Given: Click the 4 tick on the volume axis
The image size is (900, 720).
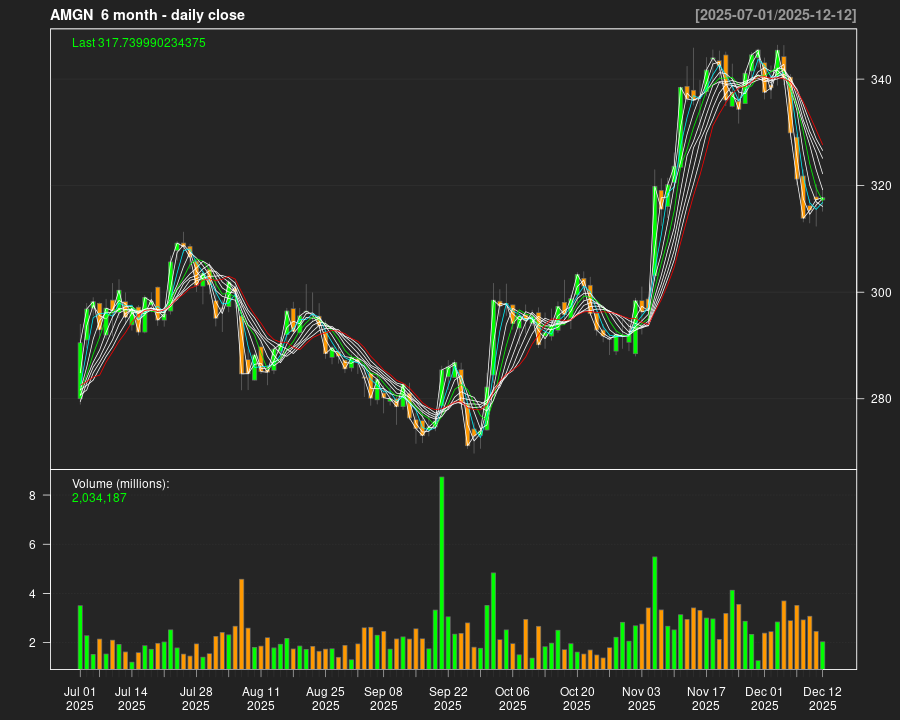Looking at the screenshot, I should (x=32, y=594).
